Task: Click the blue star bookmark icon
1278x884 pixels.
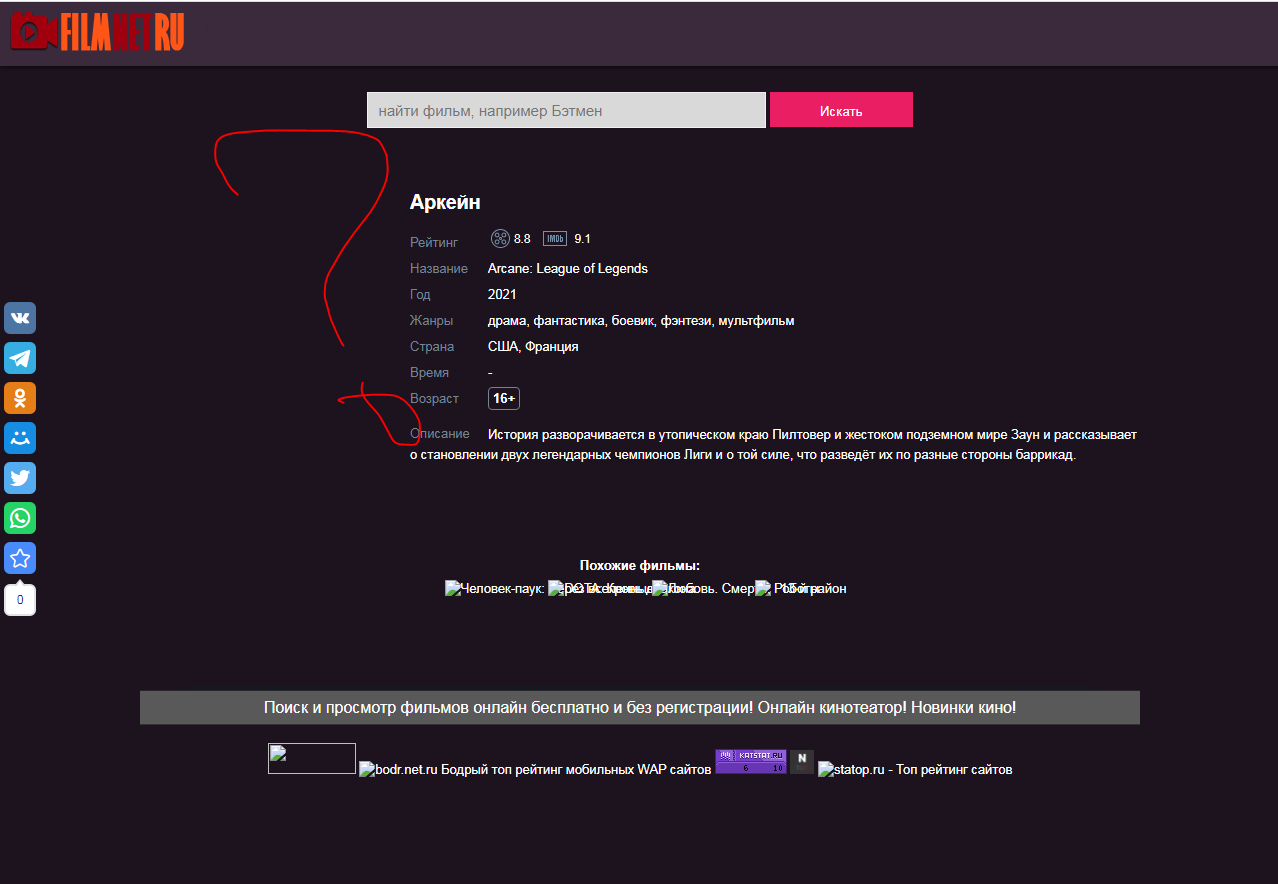Action: (20, 558)
